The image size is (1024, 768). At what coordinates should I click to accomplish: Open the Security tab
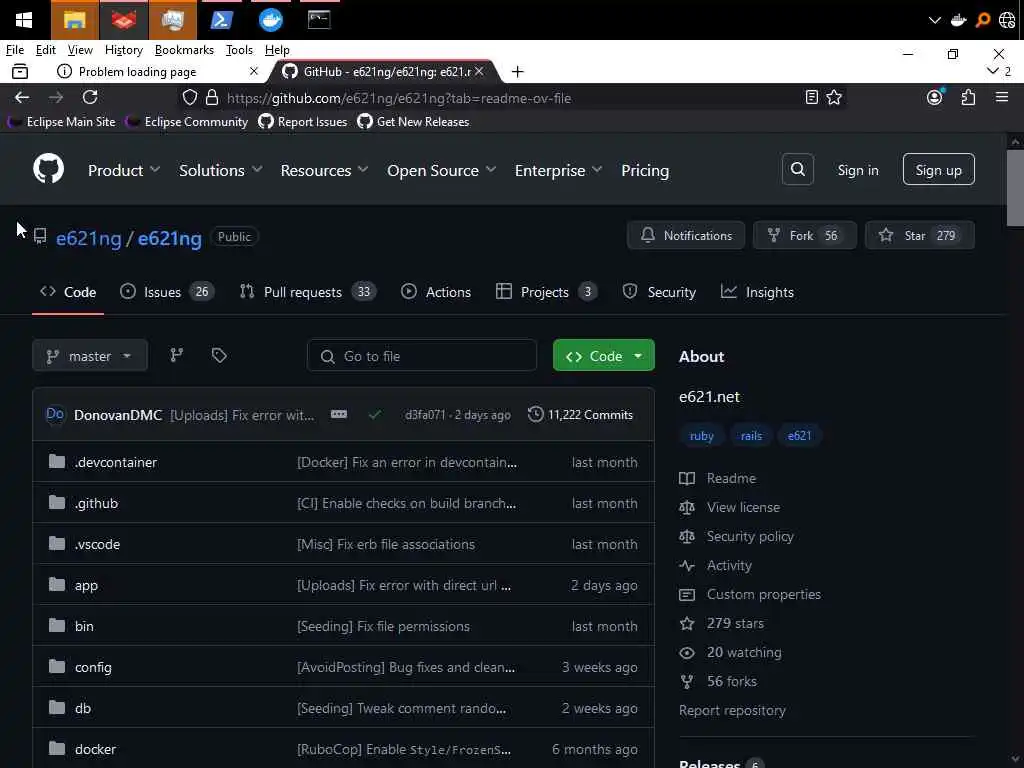coord(659,292)
